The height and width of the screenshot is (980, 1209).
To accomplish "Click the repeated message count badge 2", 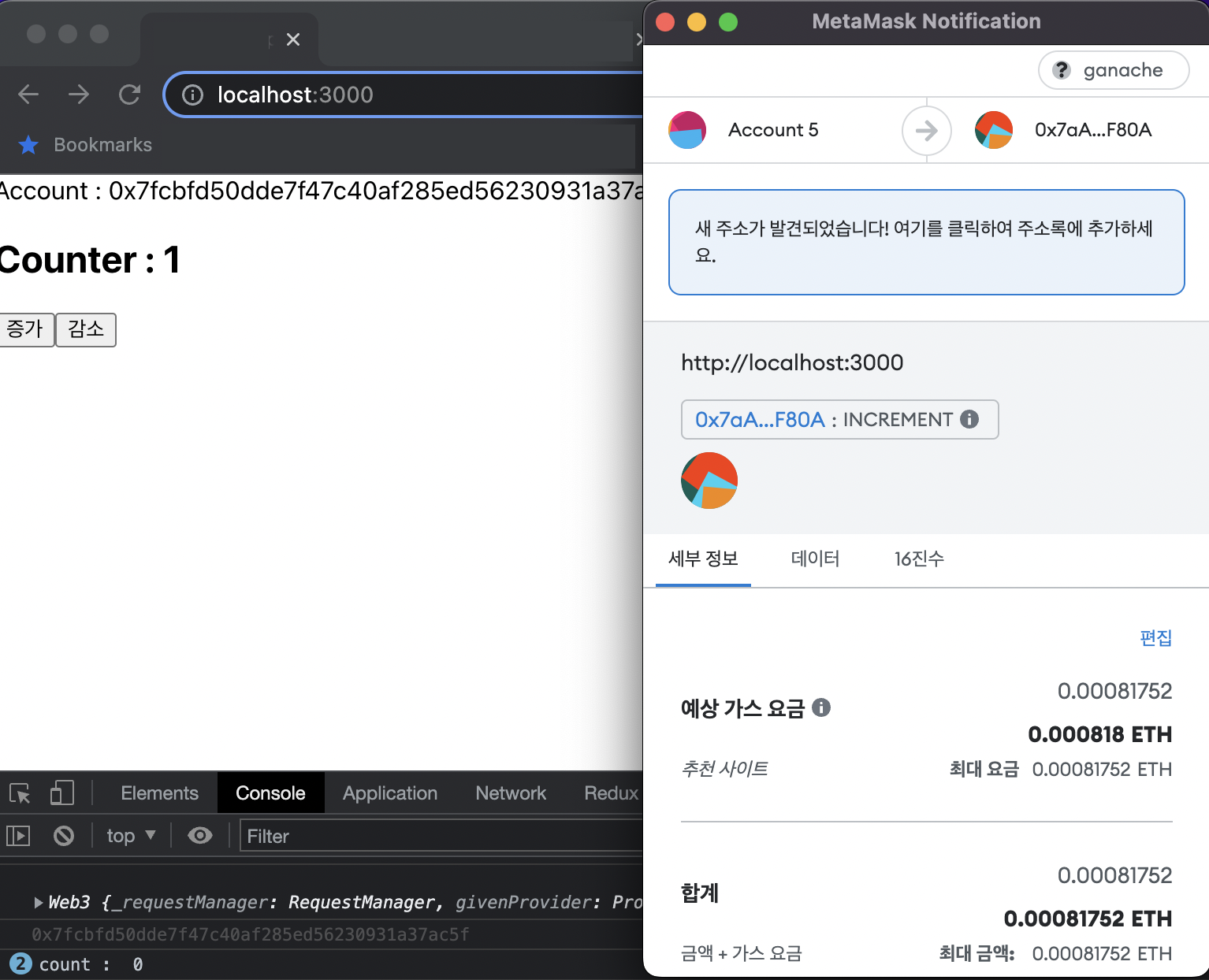I will (x=20, y=963).
